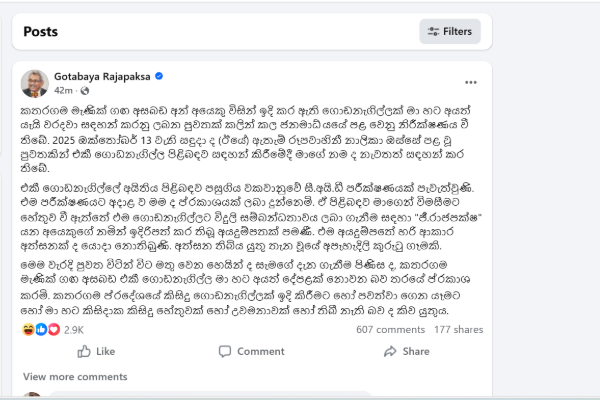Click the three-dot post options menu
This screenshot has height=400, width=600.
470,82
